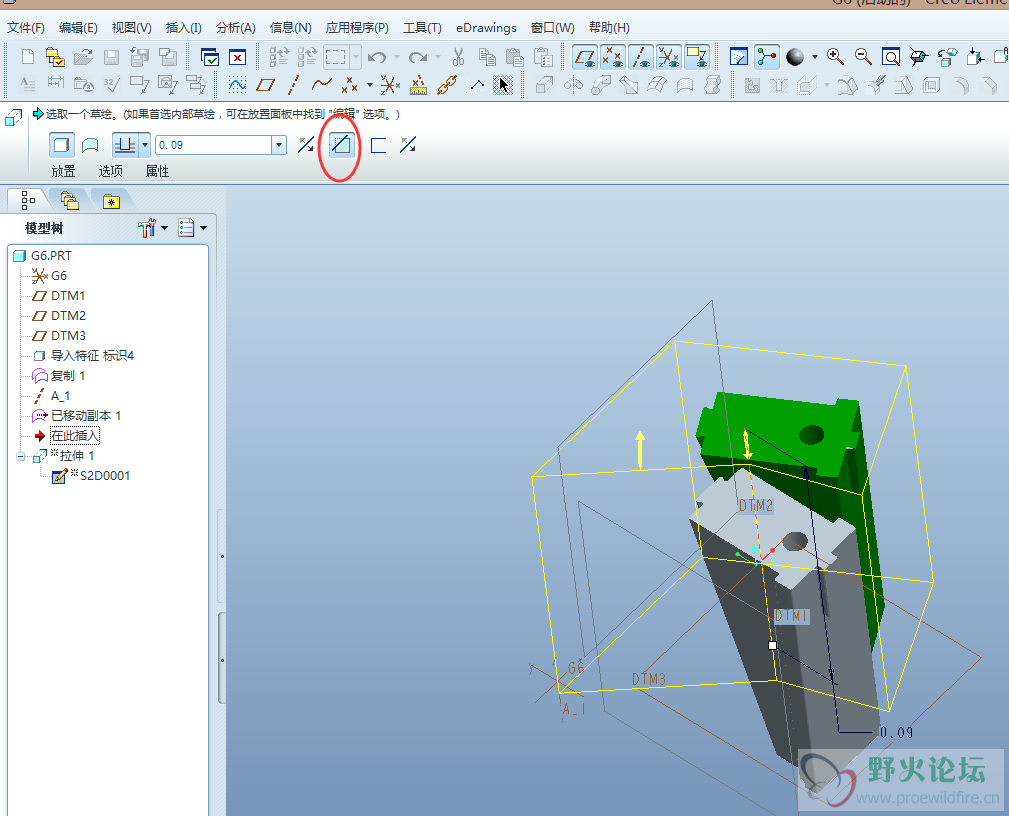Image resolution: width=1009 pixels, height=816 pixels.
Task: Collapse the 拉伸 1 tree node
Action: pyautogui.click(x=22, y=456)
